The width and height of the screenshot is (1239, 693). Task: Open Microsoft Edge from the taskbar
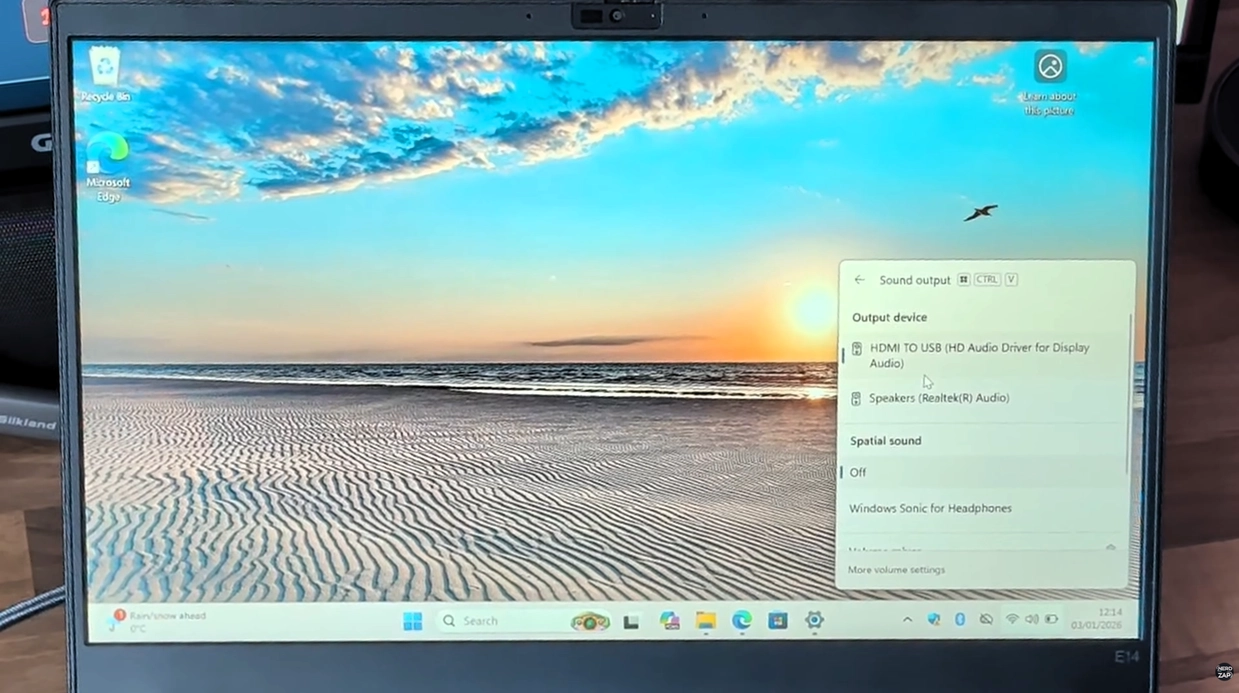coord(742,621)
